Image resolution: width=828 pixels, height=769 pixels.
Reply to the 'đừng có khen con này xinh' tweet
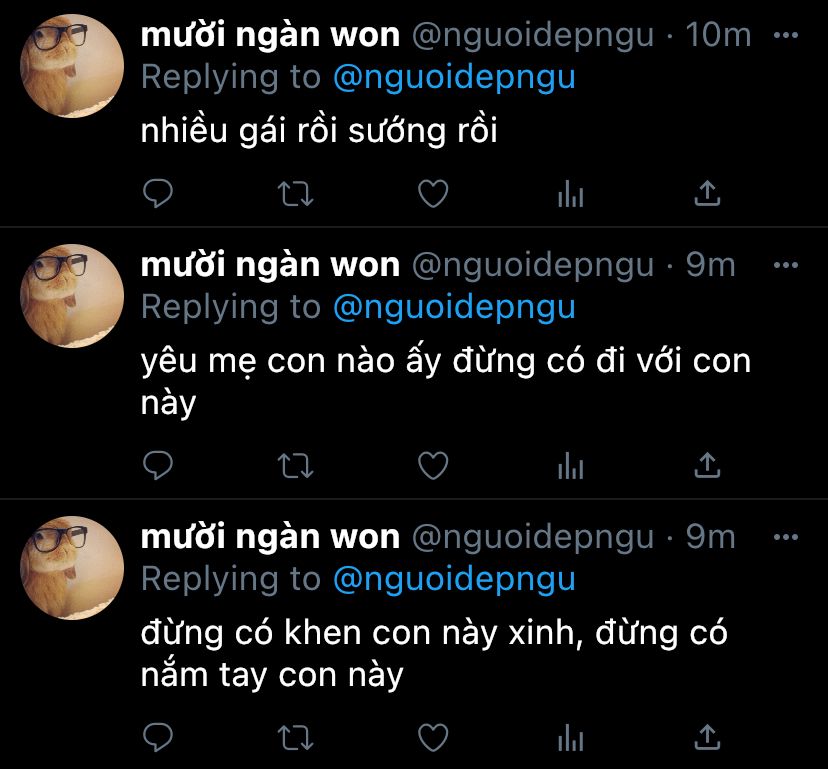(x=158, y=737)
